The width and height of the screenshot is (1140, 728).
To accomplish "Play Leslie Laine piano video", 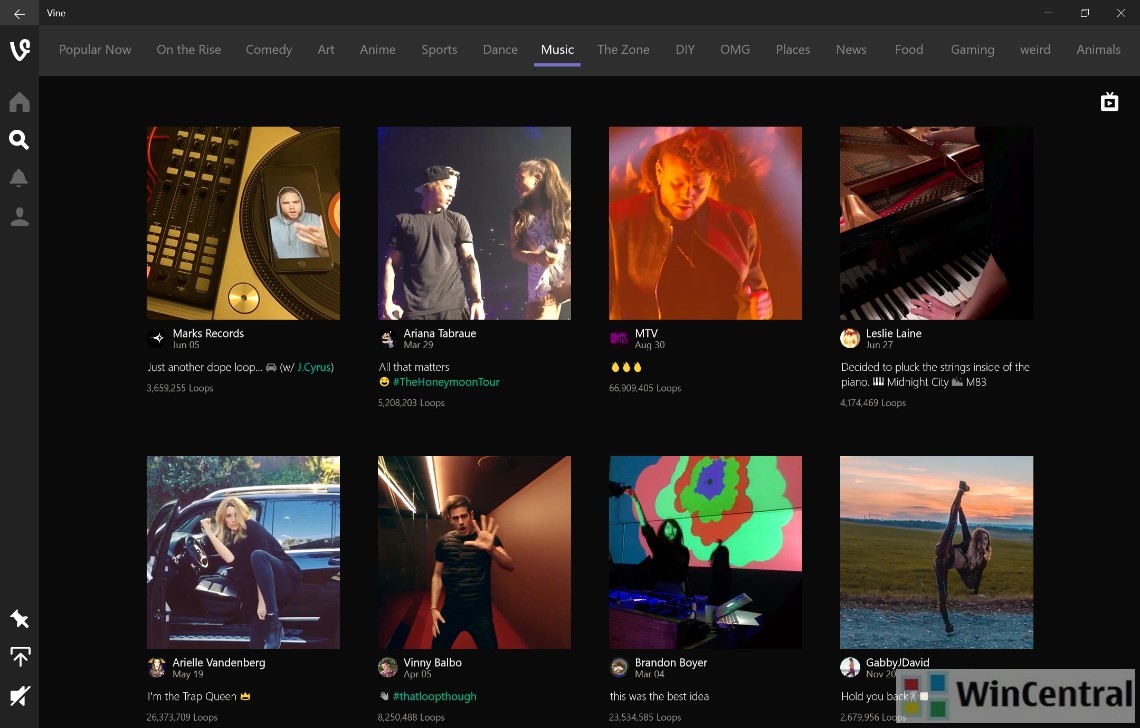I will [x=936, y=223].
